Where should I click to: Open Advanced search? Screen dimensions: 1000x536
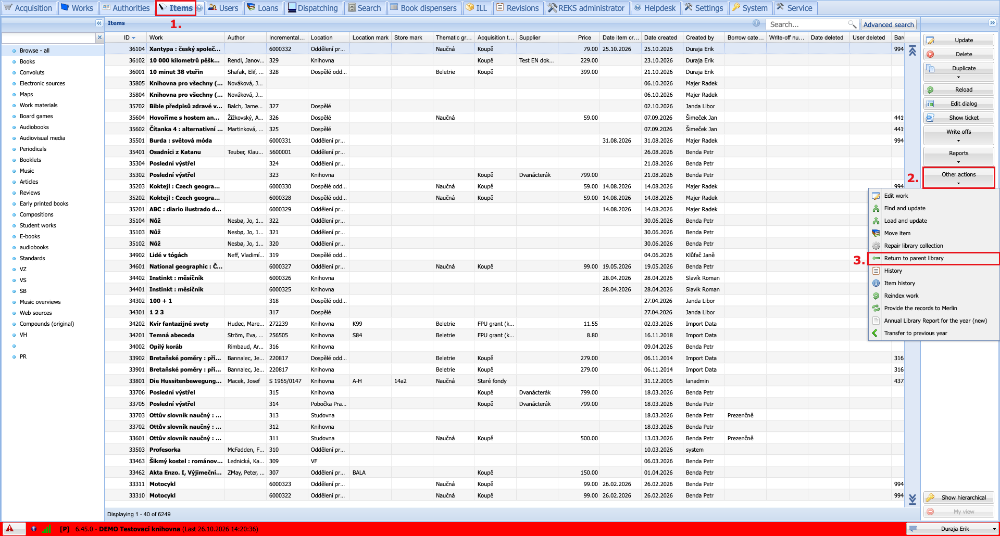tap(888, 24)
